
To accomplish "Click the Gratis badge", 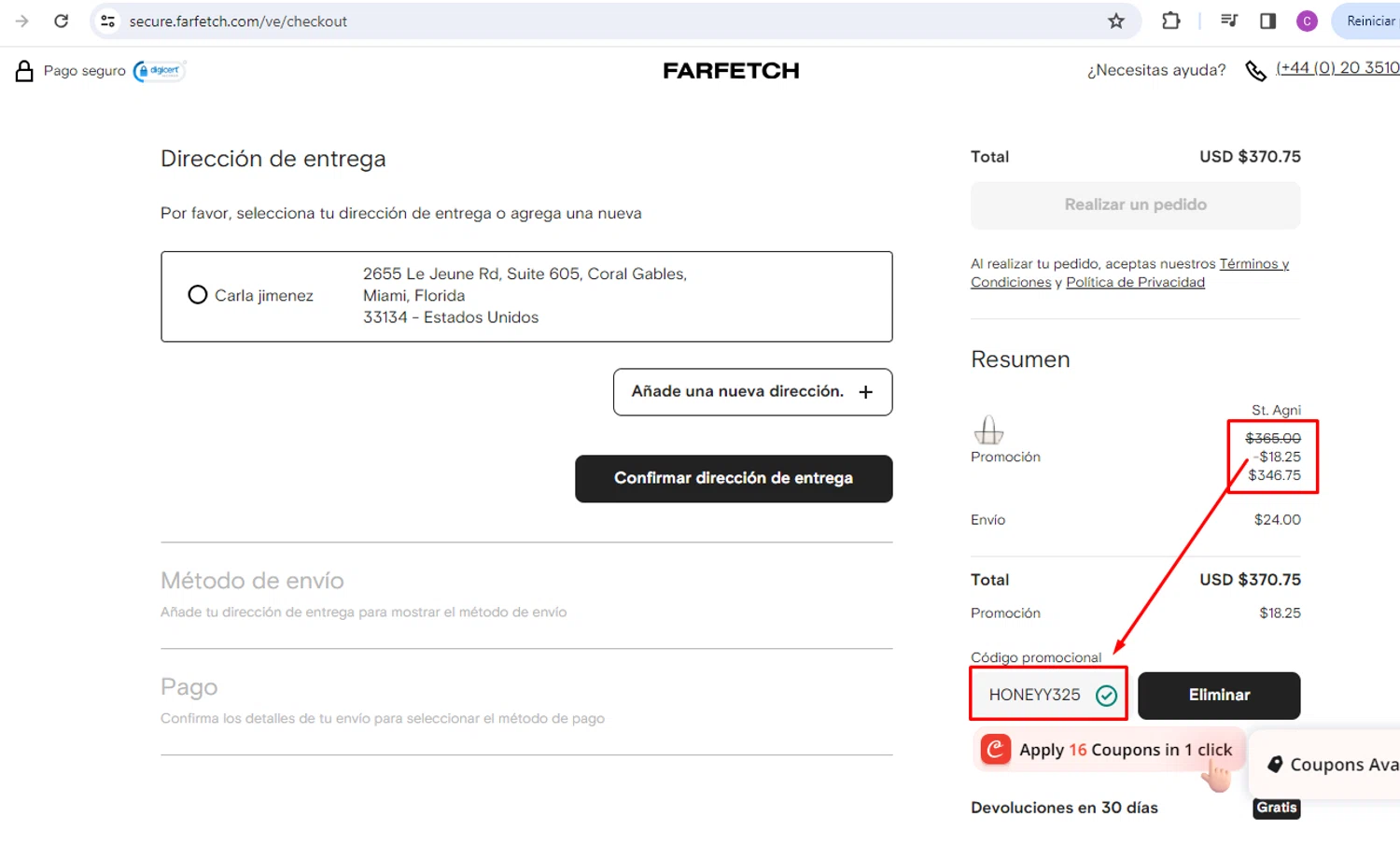I will (x=1276, y=808).
